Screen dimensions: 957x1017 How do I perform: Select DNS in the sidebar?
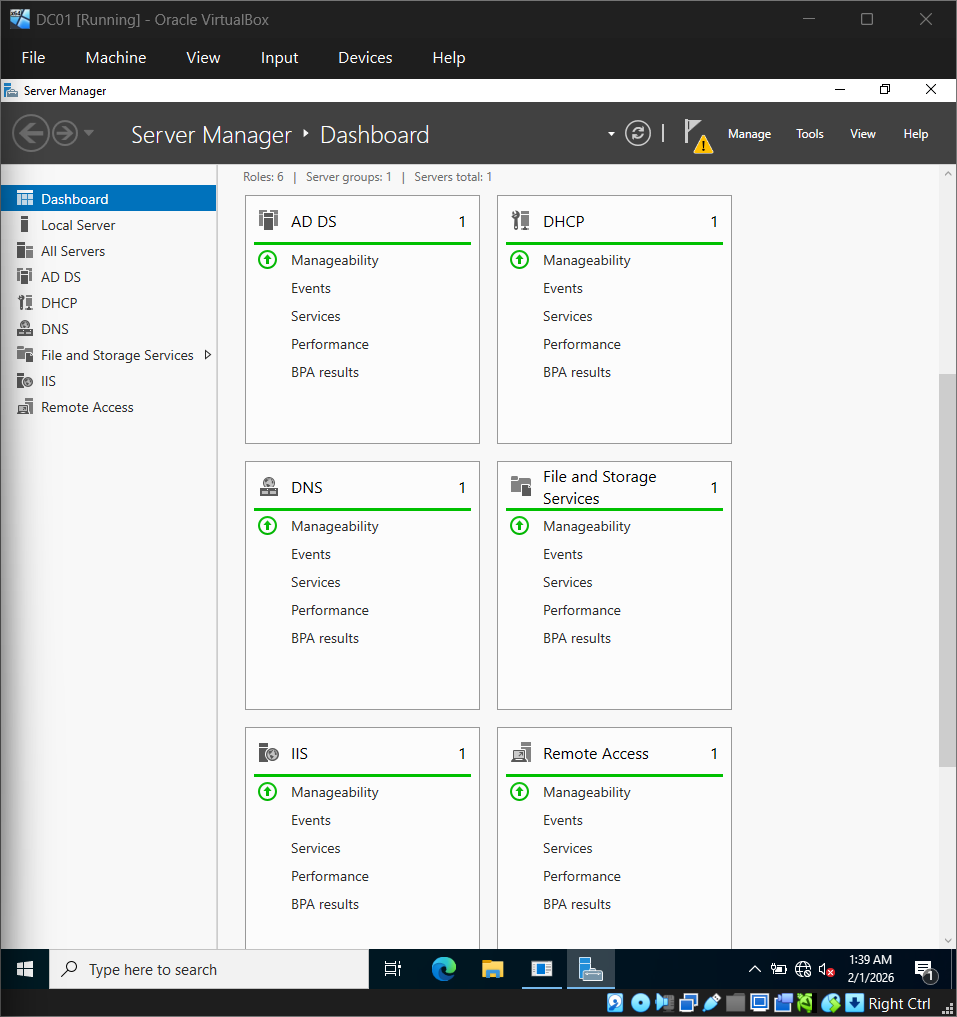(x=108, y=329)
